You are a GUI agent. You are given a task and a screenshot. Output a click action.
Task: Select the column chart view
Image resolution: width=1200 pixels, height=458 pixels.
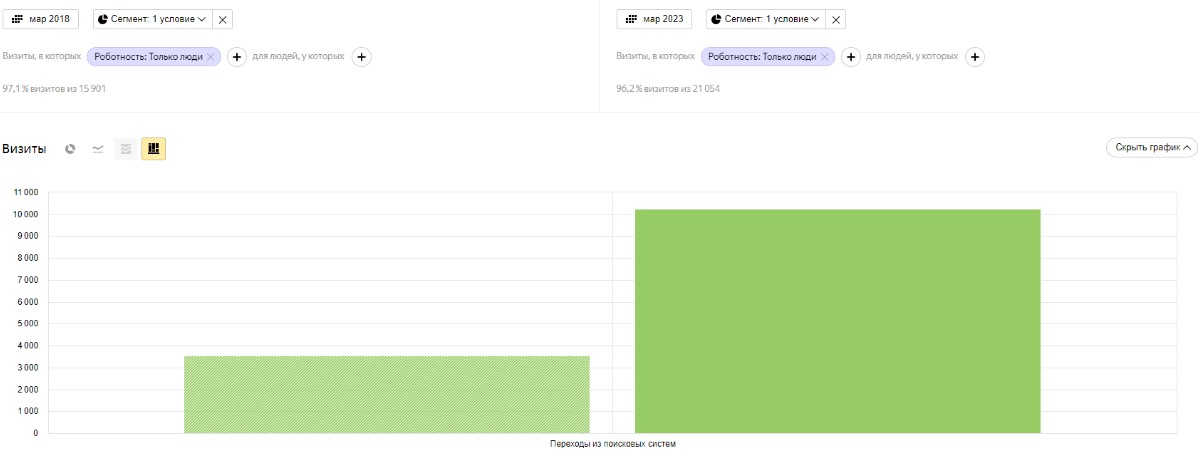coord(153,149)
